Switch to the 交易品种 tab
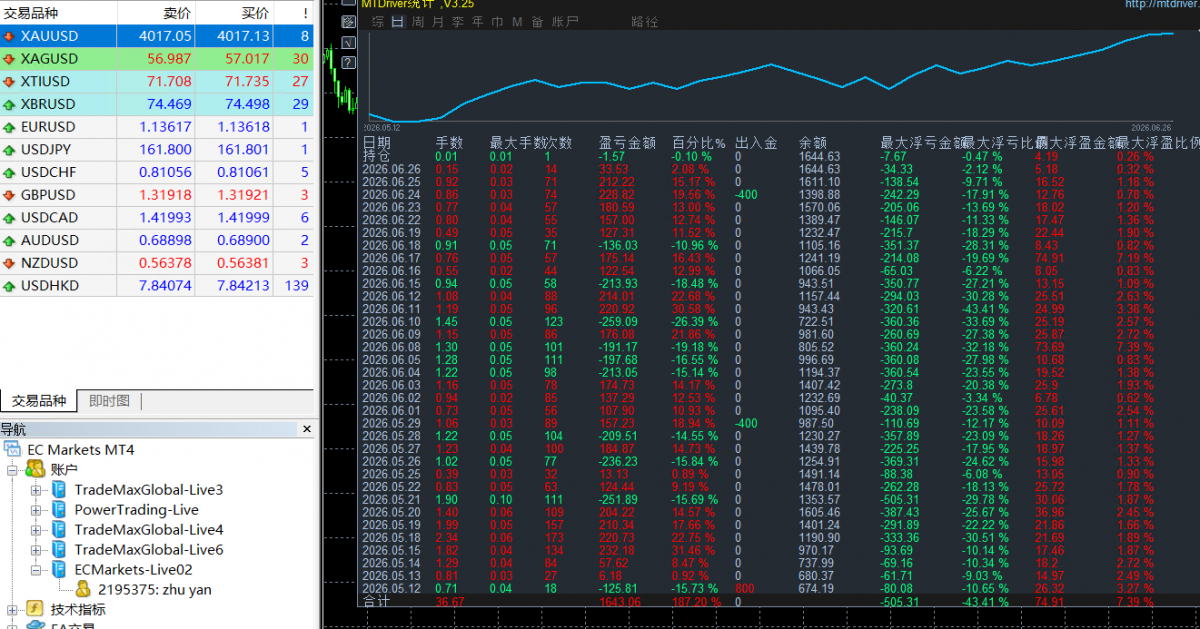Screen dimensions: 1200x629 [38, 401]
